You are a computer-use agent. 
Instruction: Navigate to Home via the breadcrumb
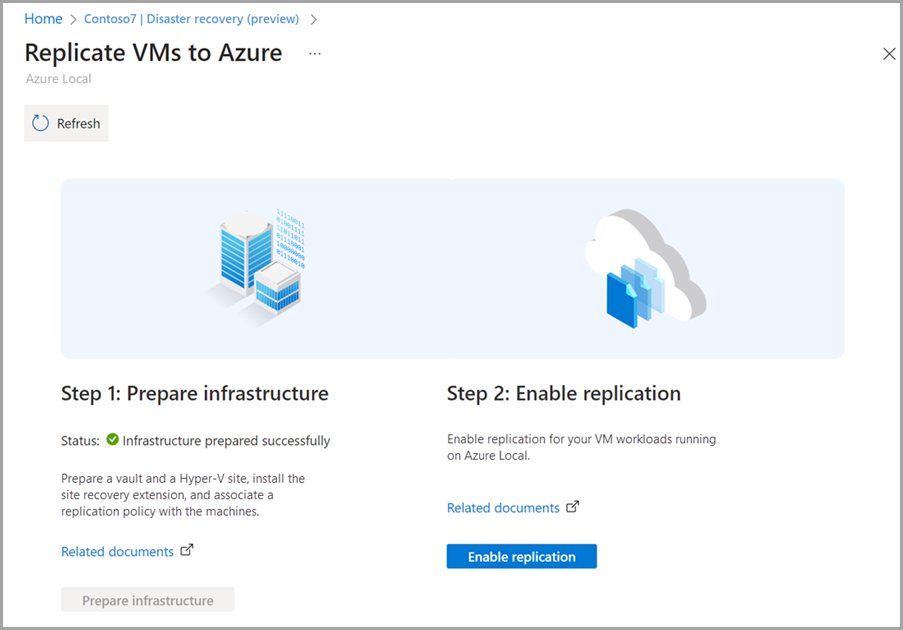(43, 18)
